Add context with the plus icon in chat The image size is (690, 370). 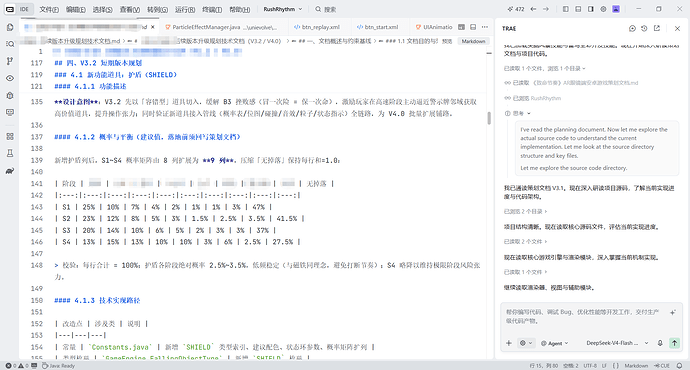pyautogui.click(x=509, y=343)
